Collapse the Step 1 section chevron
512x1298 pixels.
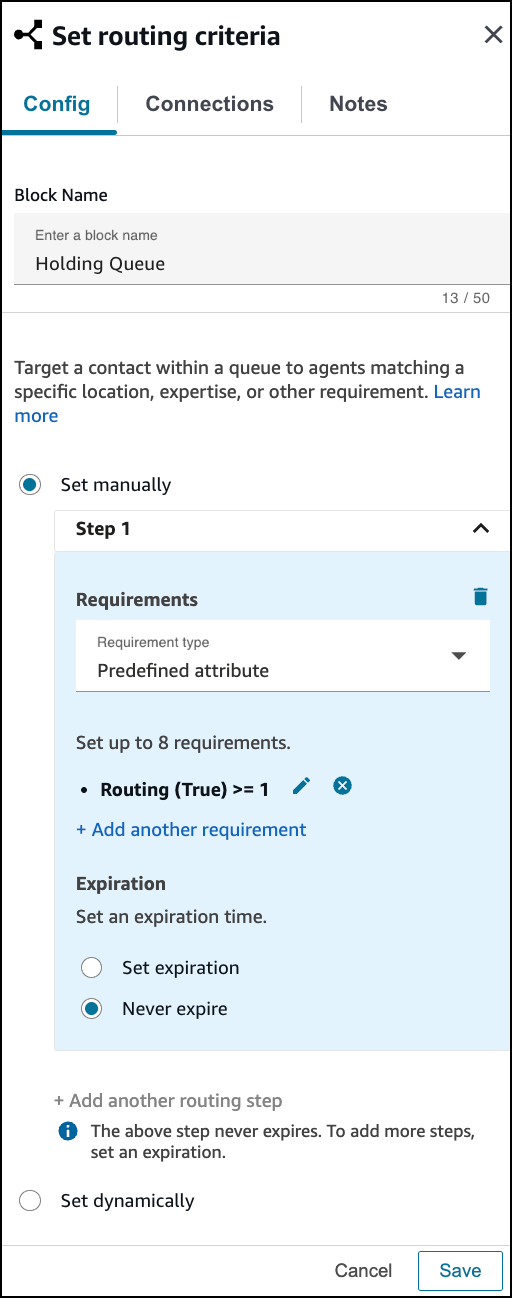tap(481, 529)
